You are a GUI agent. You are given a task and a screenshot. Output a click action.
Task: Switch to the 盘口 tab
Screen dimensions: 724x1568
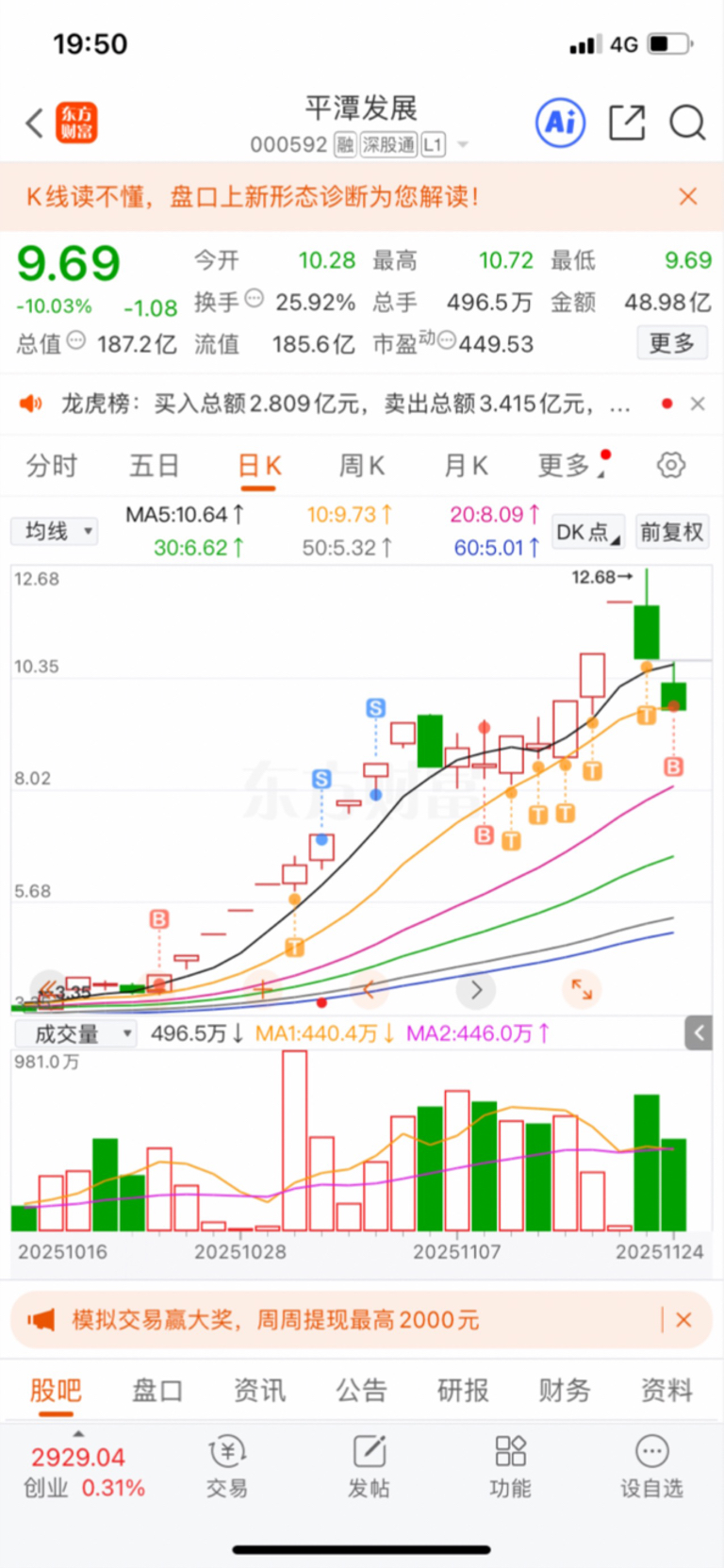click(157, 1390)
